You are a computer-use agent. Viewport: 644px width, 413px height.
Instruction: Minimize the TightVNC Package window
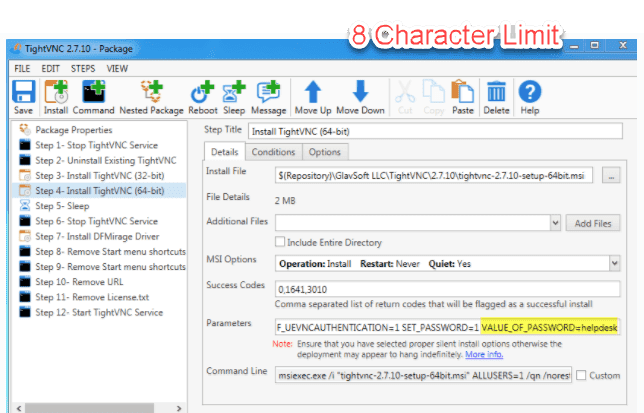[574, 46]
